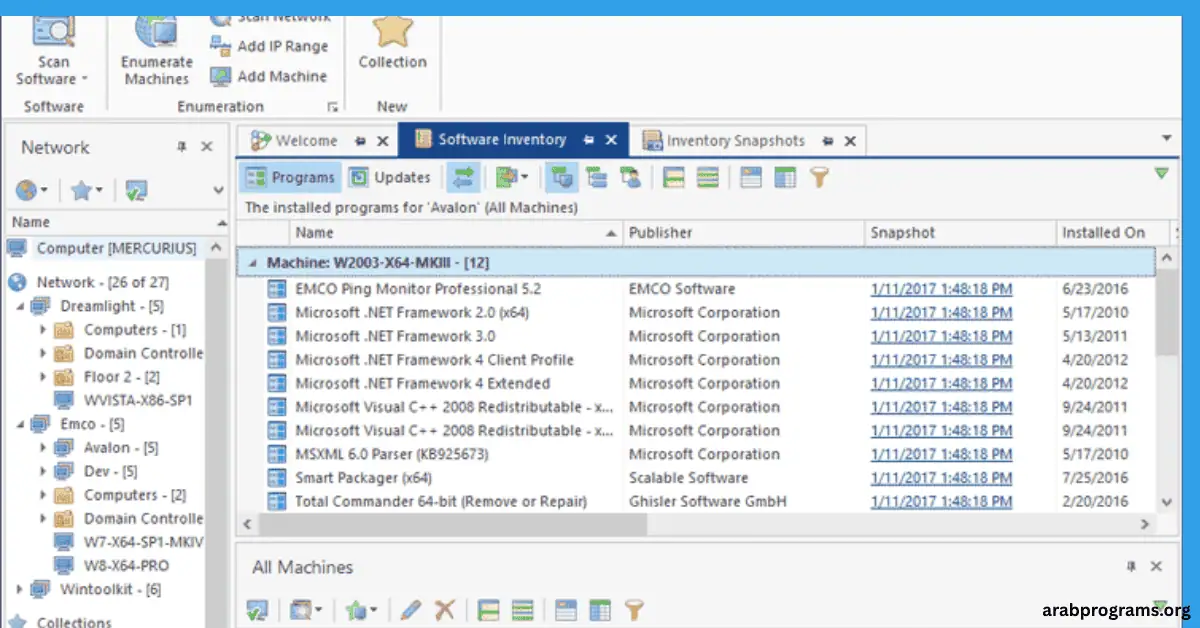The height and width of the screenshot is (628, 1200).
Task: Pin the Network panel
Action: [181, 147]
